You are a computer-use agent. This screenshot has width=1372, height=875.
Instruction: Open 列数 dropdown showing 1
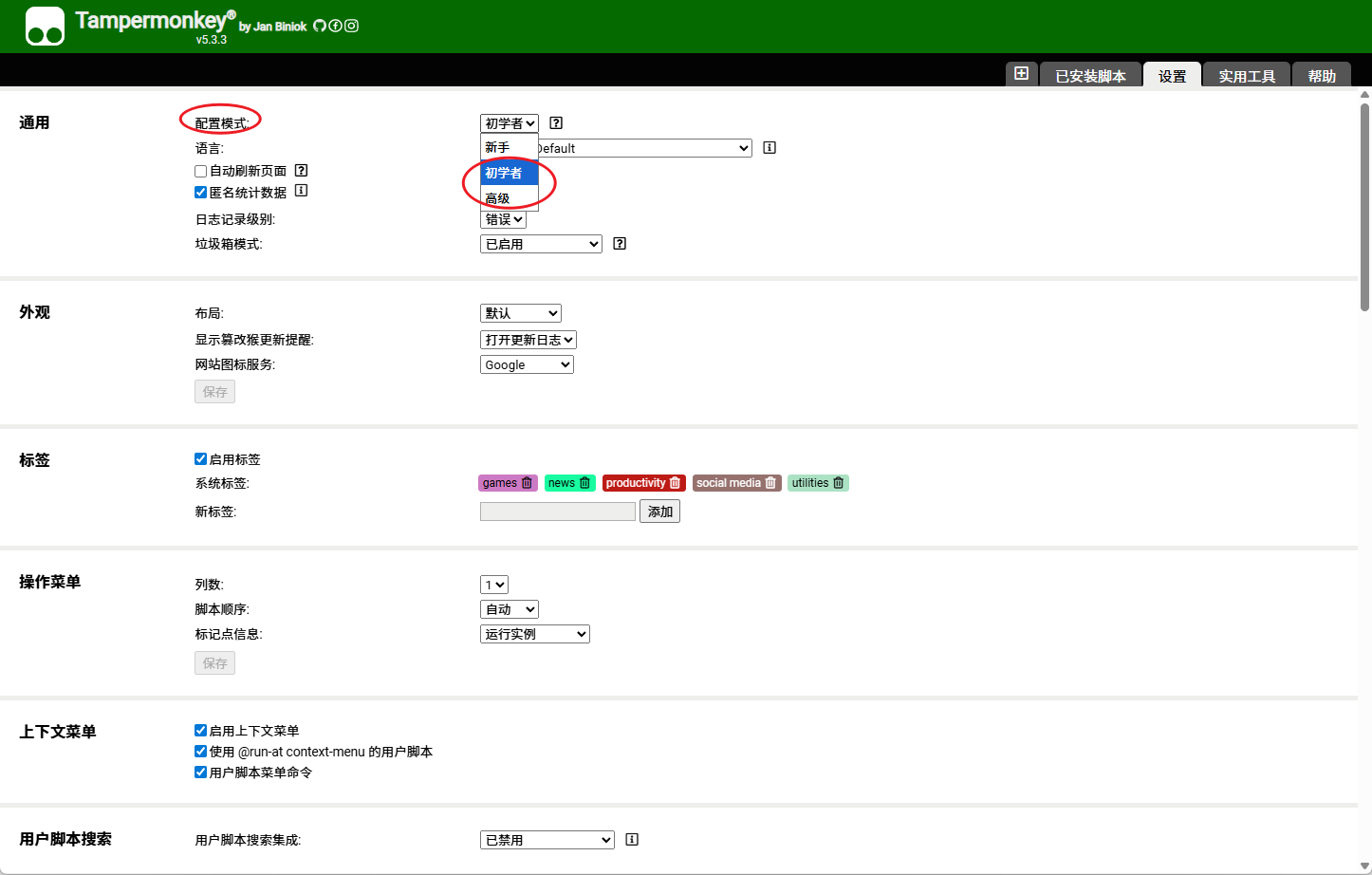tap(494, 585)
